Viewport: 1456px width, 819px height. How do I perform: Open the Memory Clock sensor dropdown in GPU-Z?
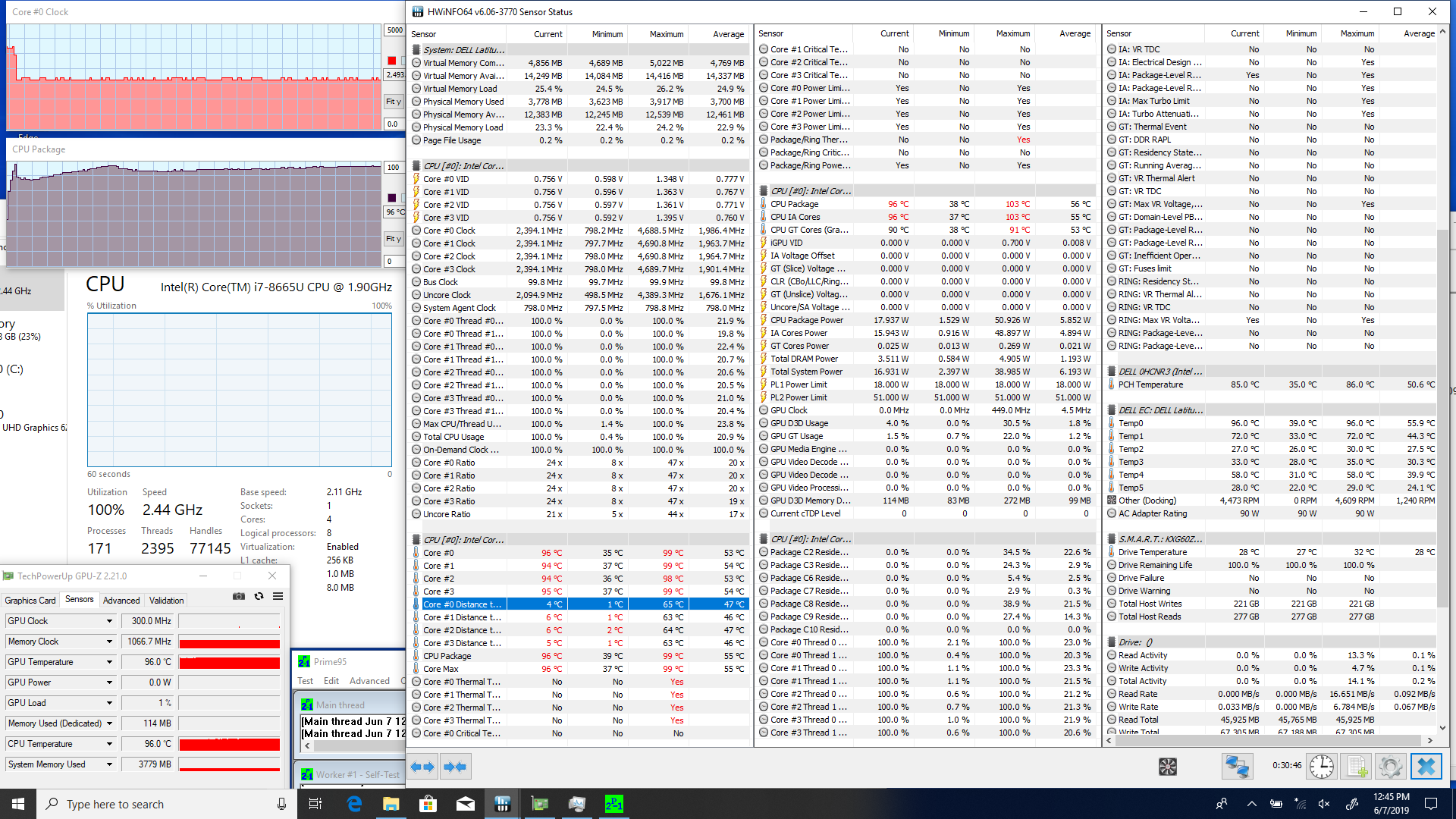click(109, 642)
